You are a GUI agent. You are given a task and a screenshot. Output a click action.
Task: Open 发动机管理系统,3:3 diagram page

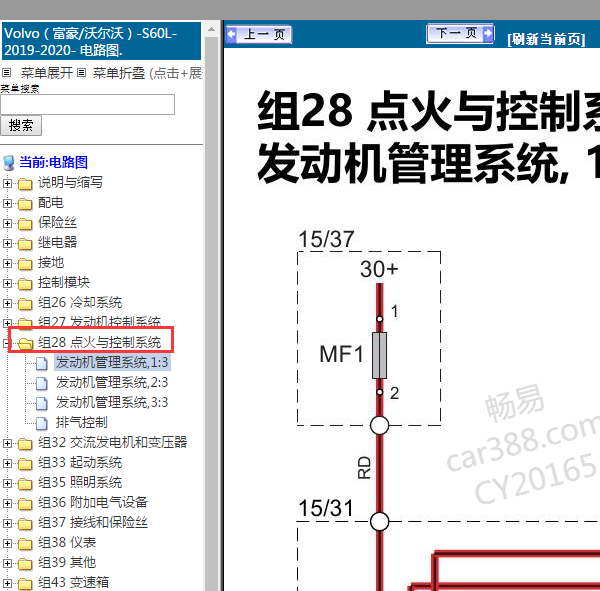click(112, 402)
